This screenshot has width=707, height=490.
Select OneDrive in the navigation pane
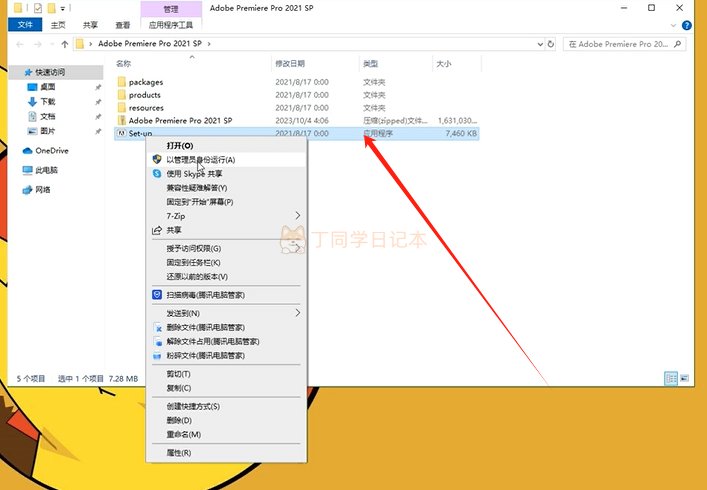[46, 151]
